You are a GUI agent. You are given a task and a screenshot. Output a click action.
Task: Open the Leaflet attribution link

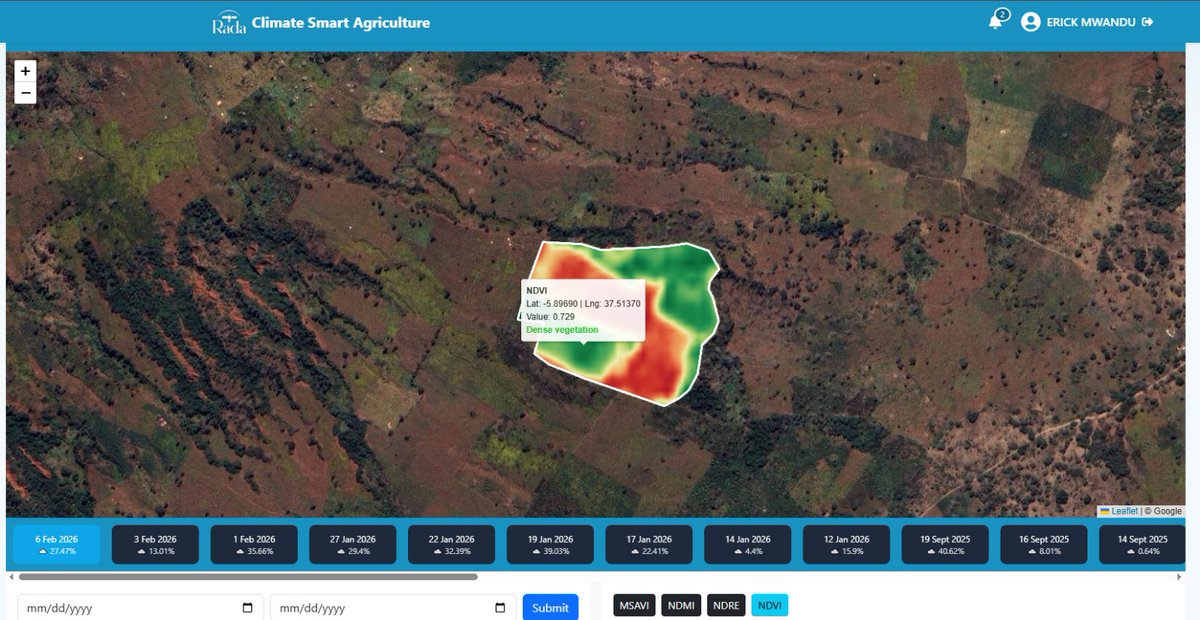click(x=1125, y=511)
